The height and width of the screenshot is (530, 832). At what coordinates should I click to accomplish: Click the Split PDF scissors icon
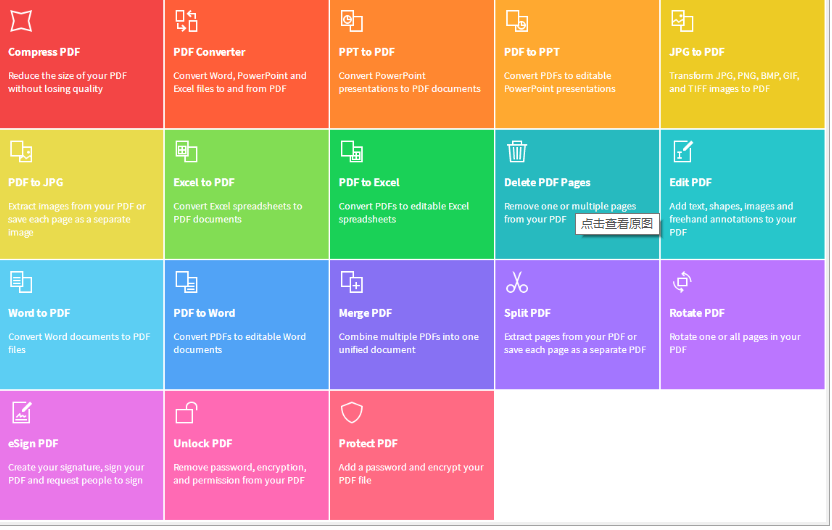[x=517, y=282]
